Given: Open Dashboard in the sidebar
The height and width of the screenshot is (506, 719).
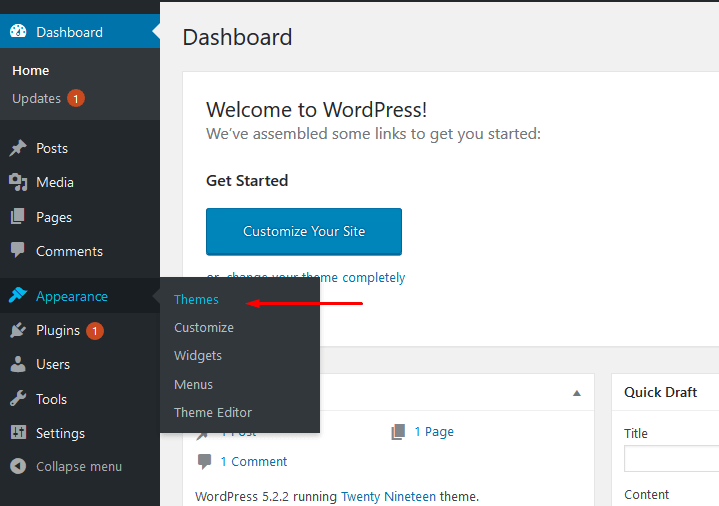Looking at the screenshot, I should (80, 31).
